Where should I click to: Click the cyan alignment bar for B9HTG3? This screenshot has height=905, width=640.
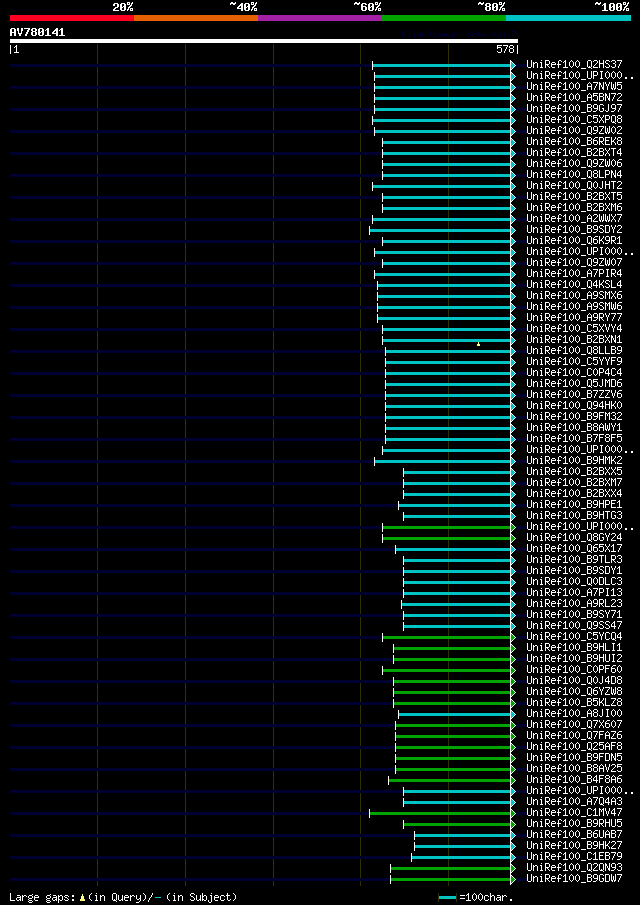coord(458,517)
